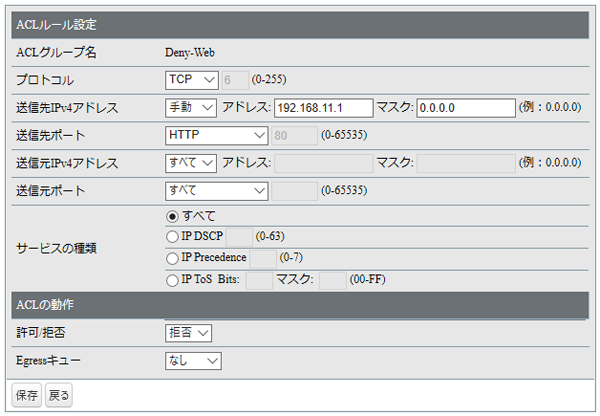Image resolution: width=600 pixels, height=416 pixels.
Task: Open the プロトコル TCP dropdown
Action: [191, 79]
